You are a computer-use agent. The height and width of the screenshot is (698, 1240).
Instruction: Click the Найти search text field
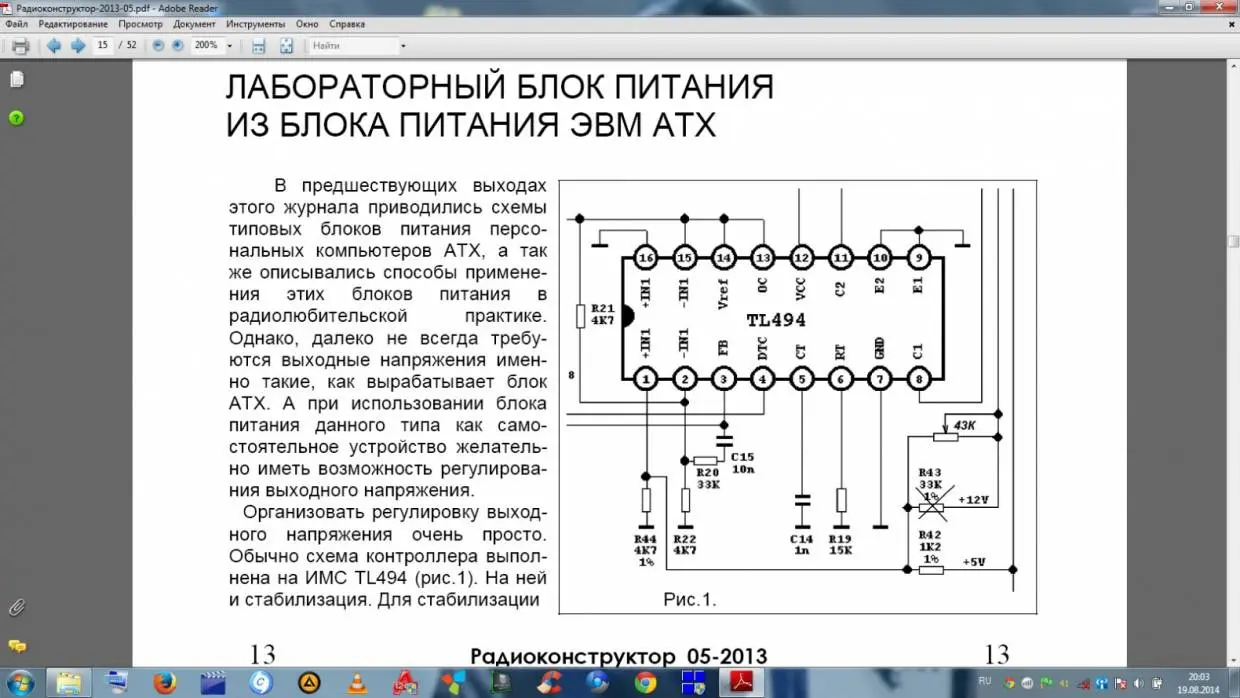(353, 46)
